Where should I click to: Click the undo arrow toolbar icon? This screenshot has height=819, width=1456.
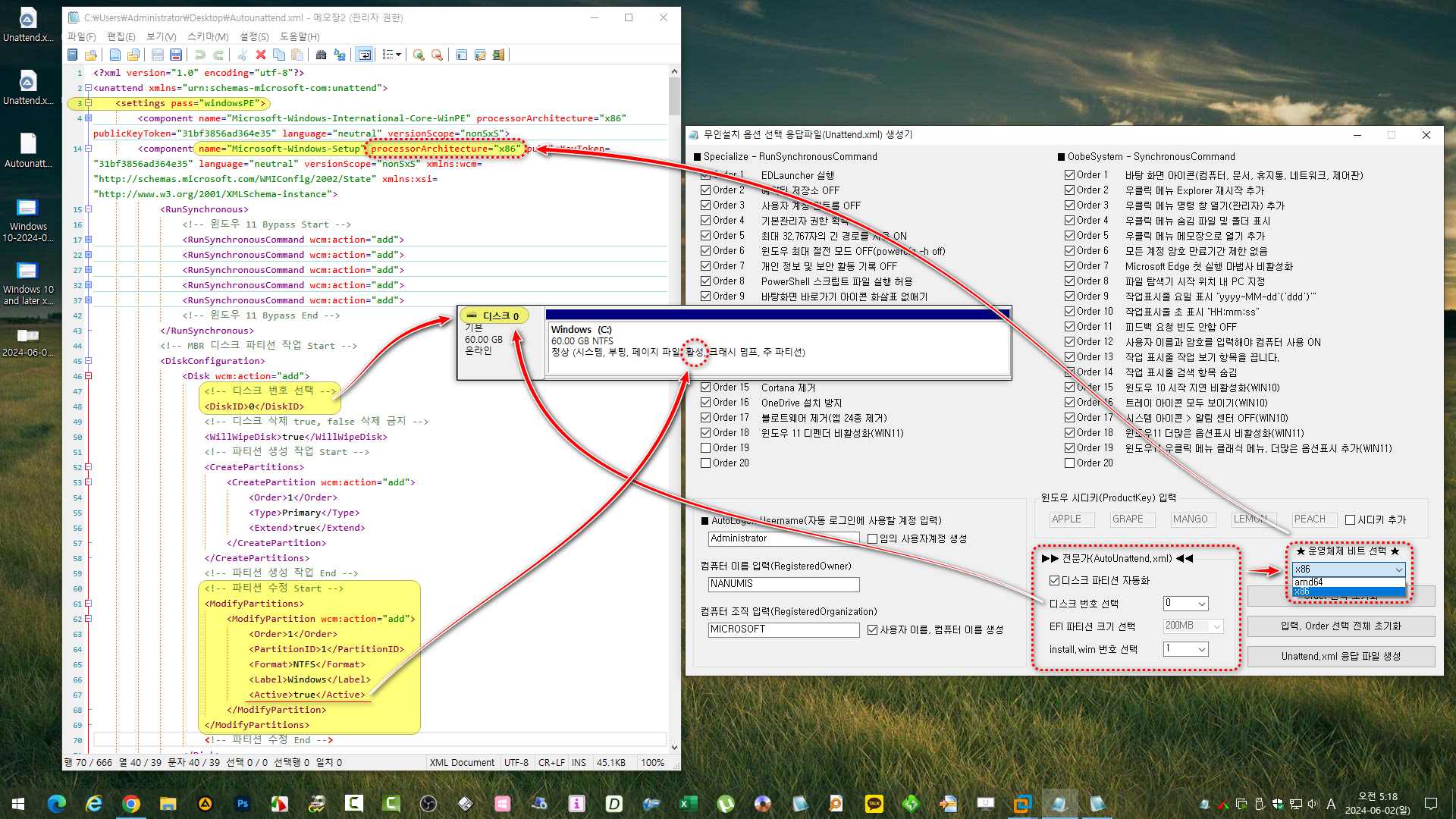pyautogui.click(x=200, y=55)
